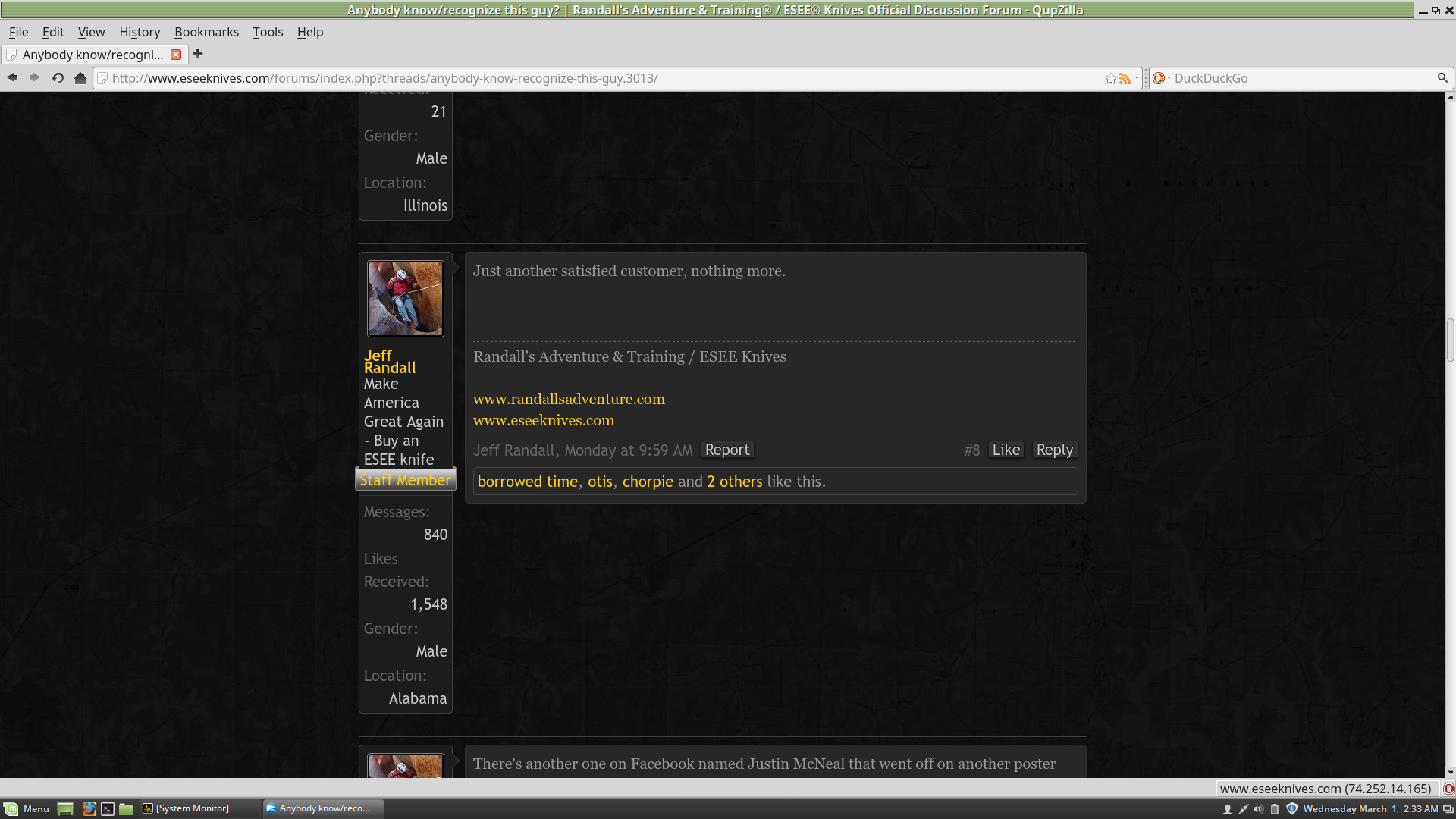Open the History menu
Viewport: 1456px width, 819px height.
[140, 32]
